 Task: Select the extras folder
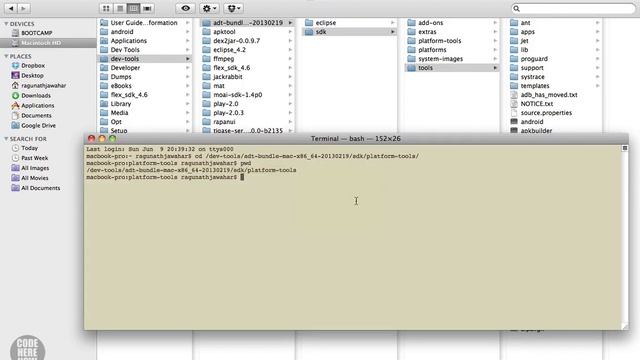tap(452, 32)
